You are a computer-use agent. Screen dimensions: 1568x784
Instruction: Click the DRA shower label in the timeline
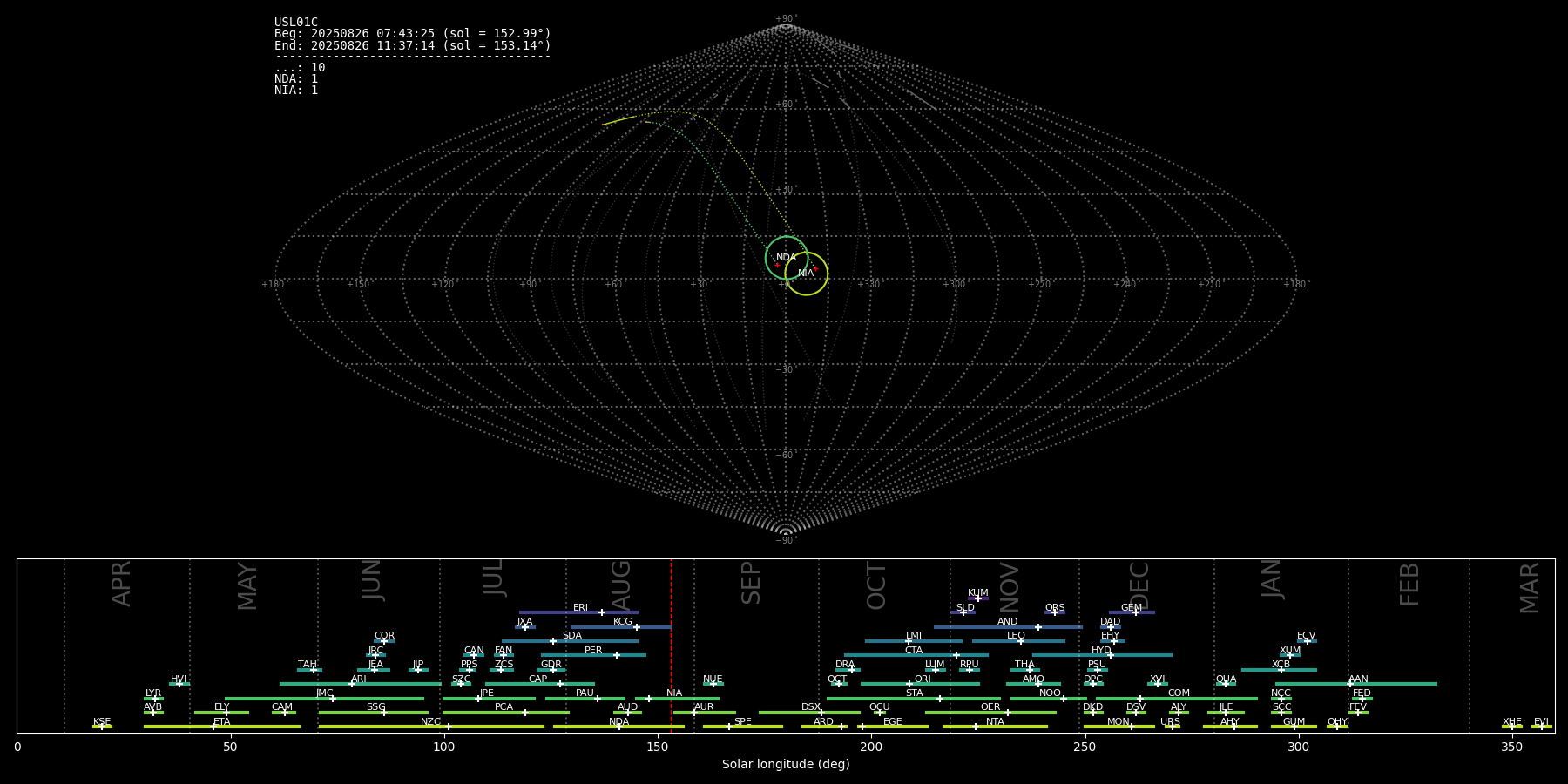845,665
